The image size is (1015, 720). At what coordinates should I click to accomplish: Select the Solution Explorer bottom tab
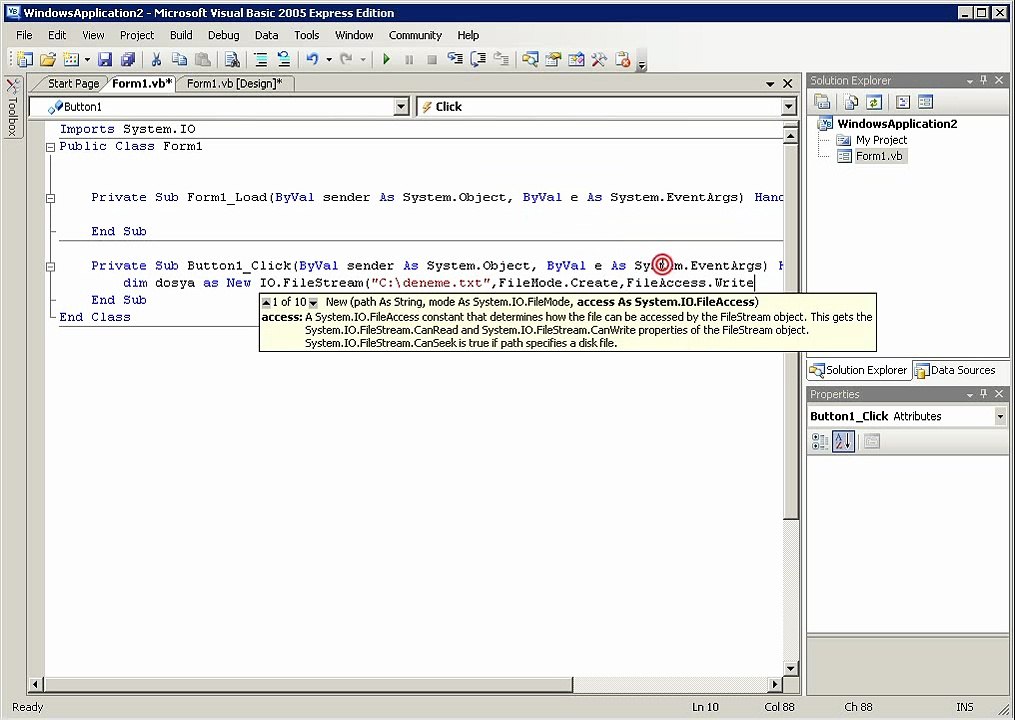pos(859,370)
